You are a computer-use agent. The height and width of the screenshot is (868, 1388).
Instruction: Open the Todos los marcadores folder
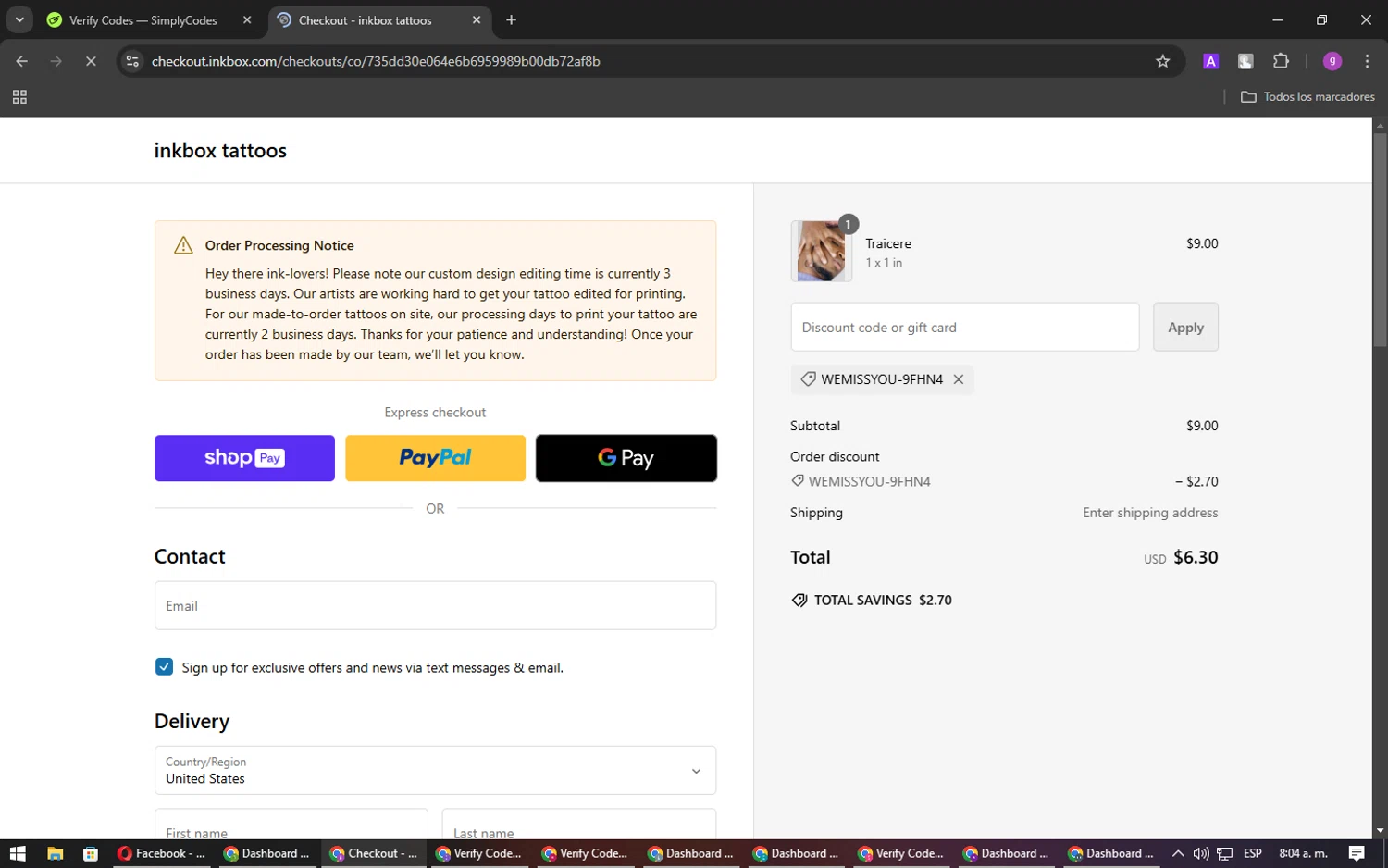click(1307, 96)
